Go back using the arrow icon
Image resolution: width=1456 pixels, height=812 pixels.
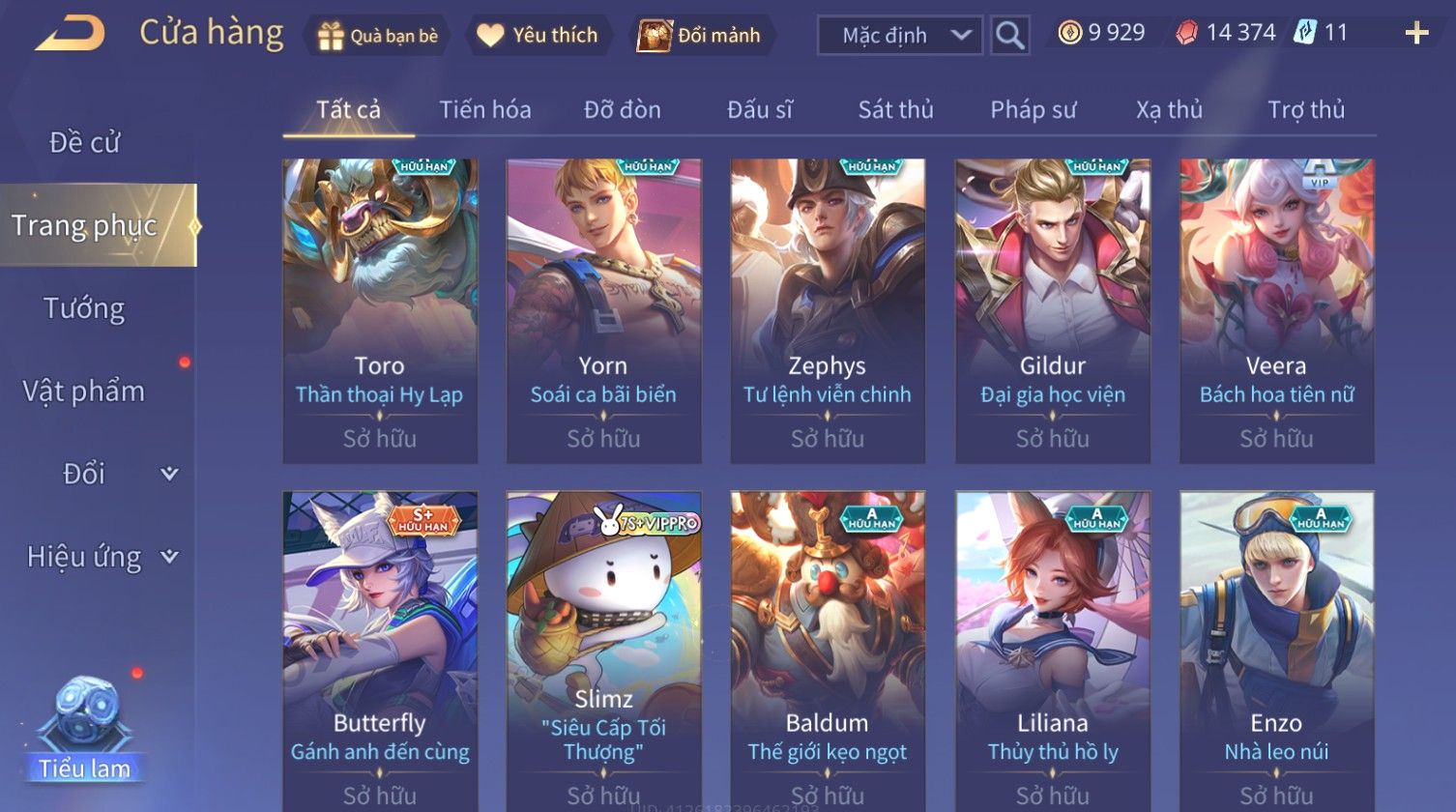70,35
